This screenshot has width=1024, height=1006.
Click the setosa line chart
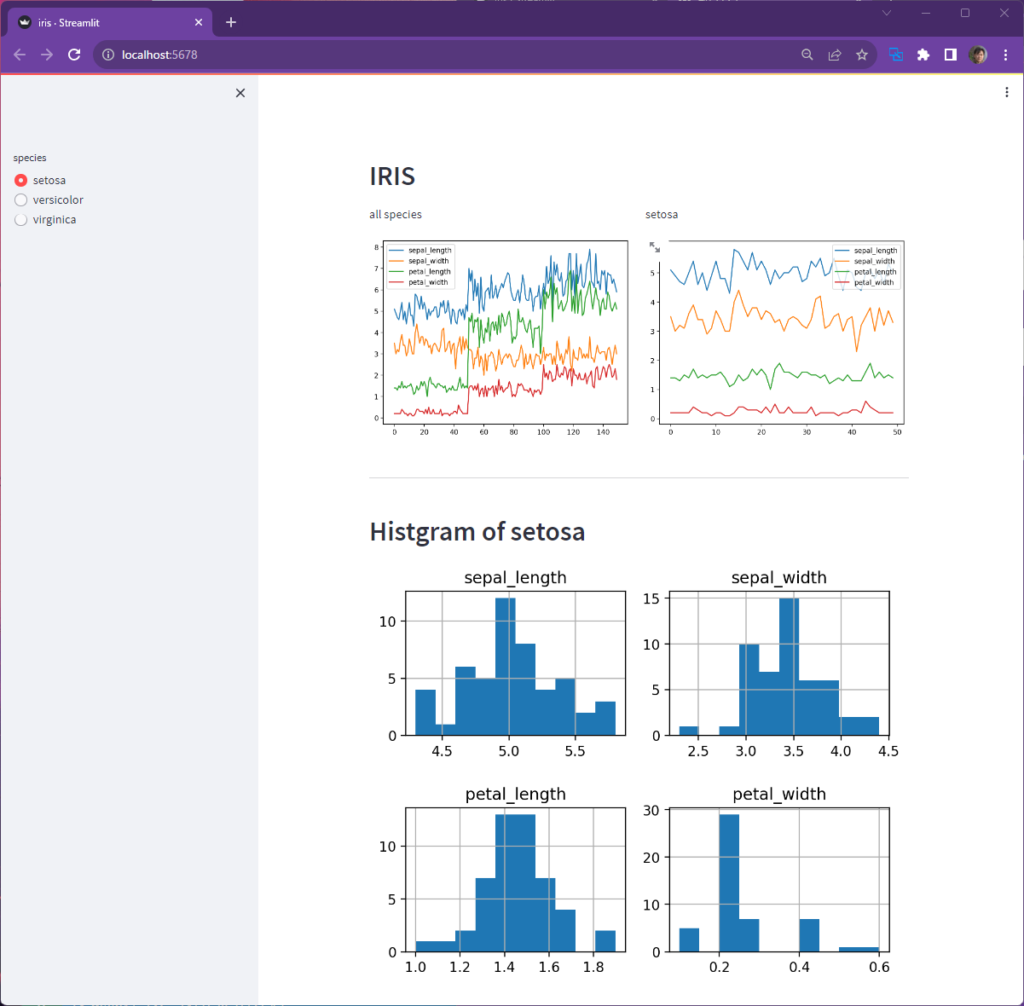776,338
